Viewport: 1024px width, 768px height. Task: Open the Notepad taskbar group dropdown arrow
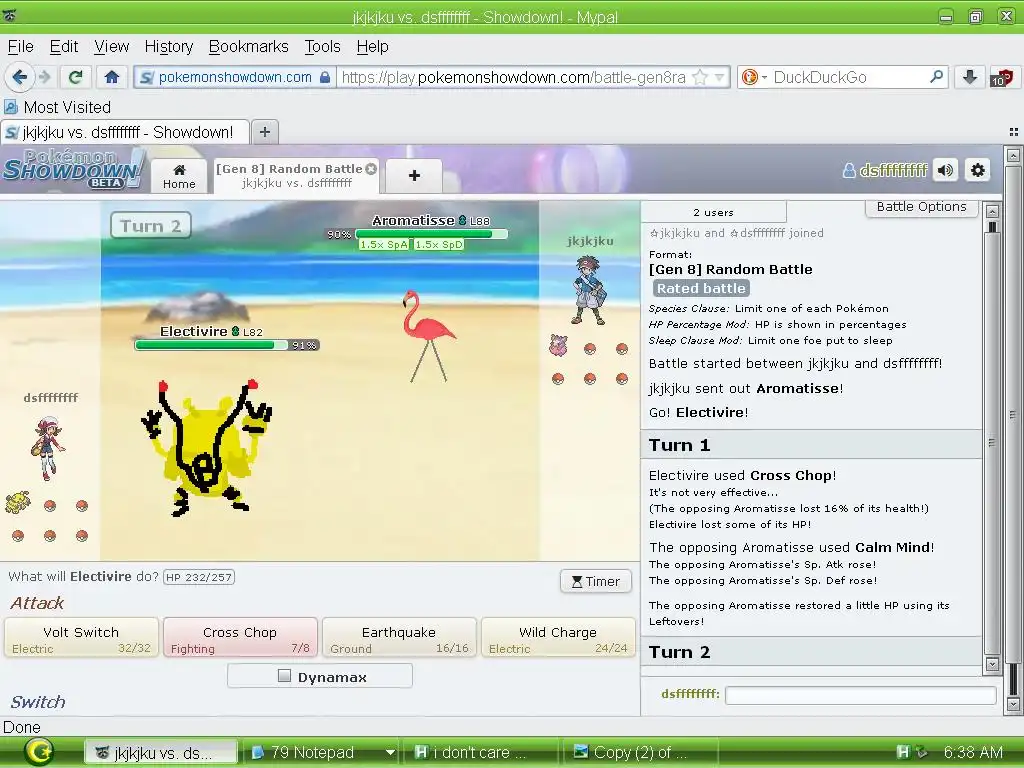[390, 753]
